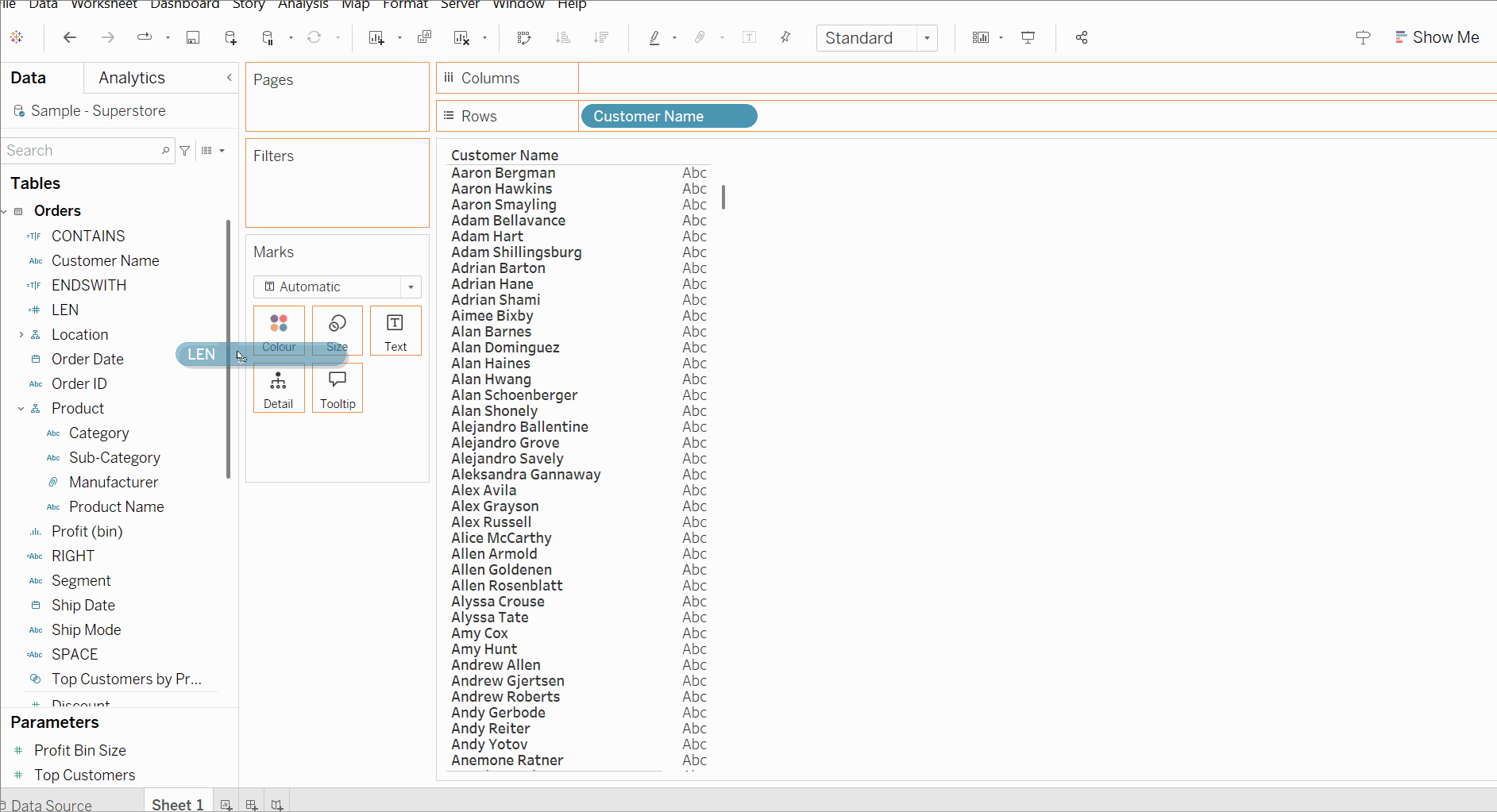Click the Share workbook icon
This screenshot has width=1497, height=812.
tap(1081, 37)
